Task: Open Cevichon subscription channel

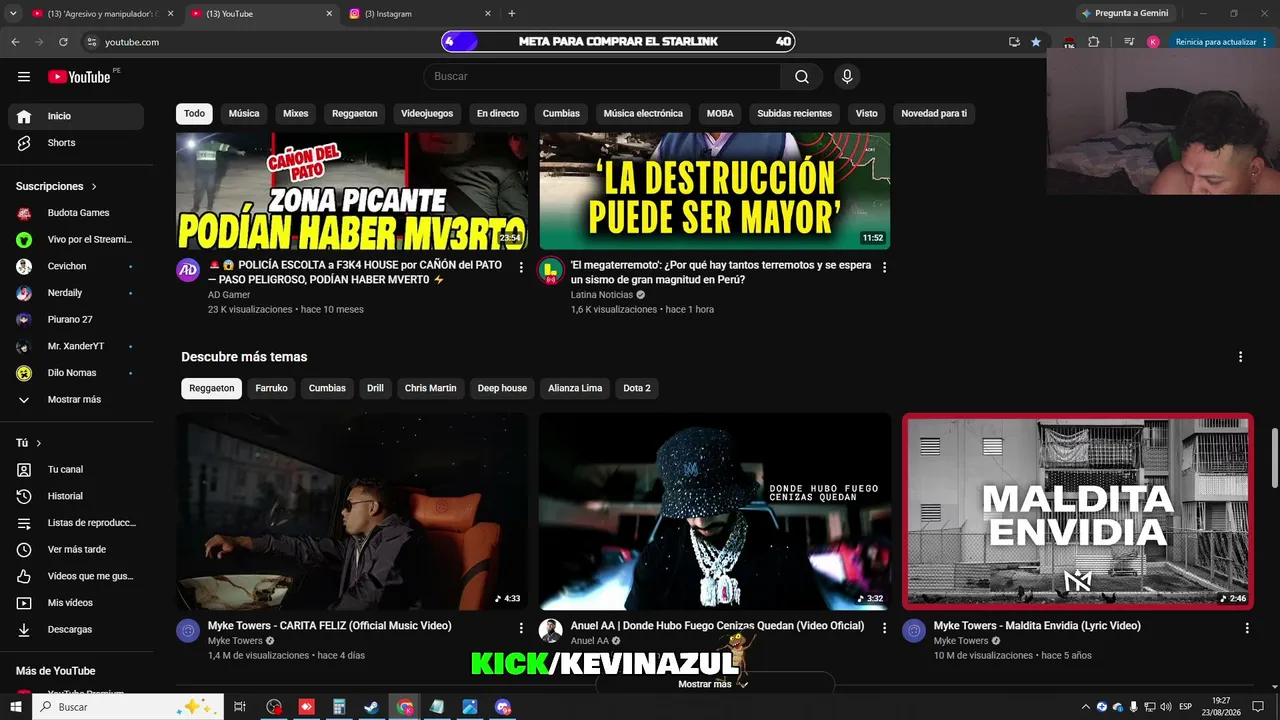Action: [76, 266]
